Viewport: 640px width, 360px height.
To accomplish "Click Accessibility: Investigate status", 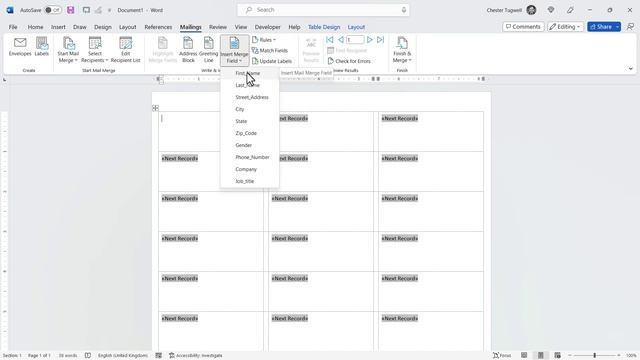I will pos(196,356).
